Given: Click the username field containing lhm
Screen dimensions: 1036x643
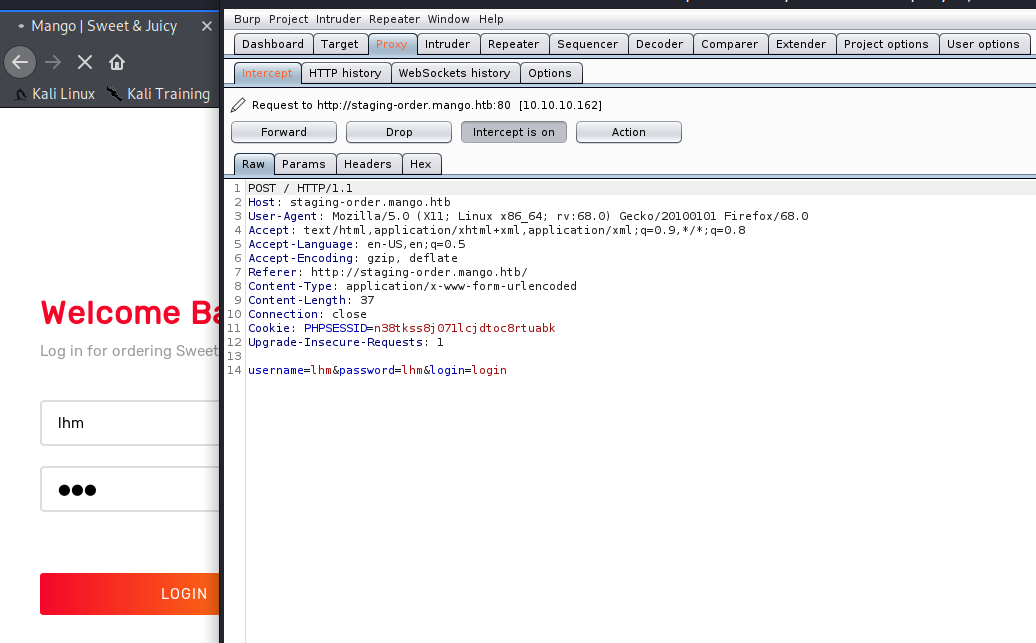Looking at the screenshot, I should (130, 423).
